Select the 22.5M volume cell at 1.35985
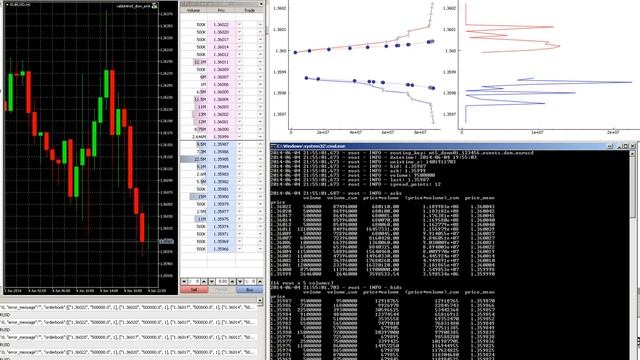This screenshot has width=640, height=360. [194, 159]
